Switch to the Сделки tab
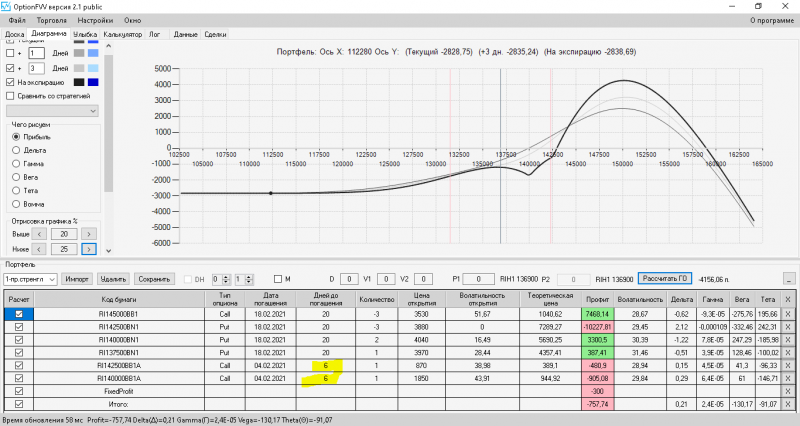 pyautogui.click(x=215, y=34)
